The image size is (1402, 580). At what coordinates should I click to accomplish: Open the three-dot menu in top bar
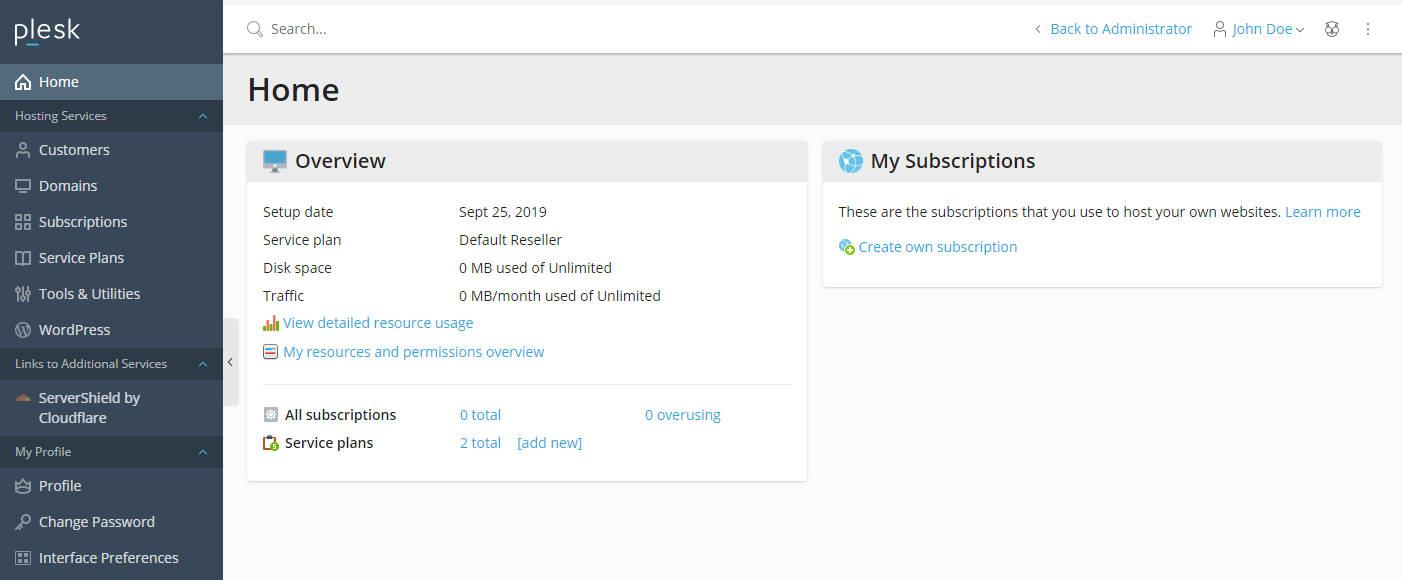coord(1368,29)
